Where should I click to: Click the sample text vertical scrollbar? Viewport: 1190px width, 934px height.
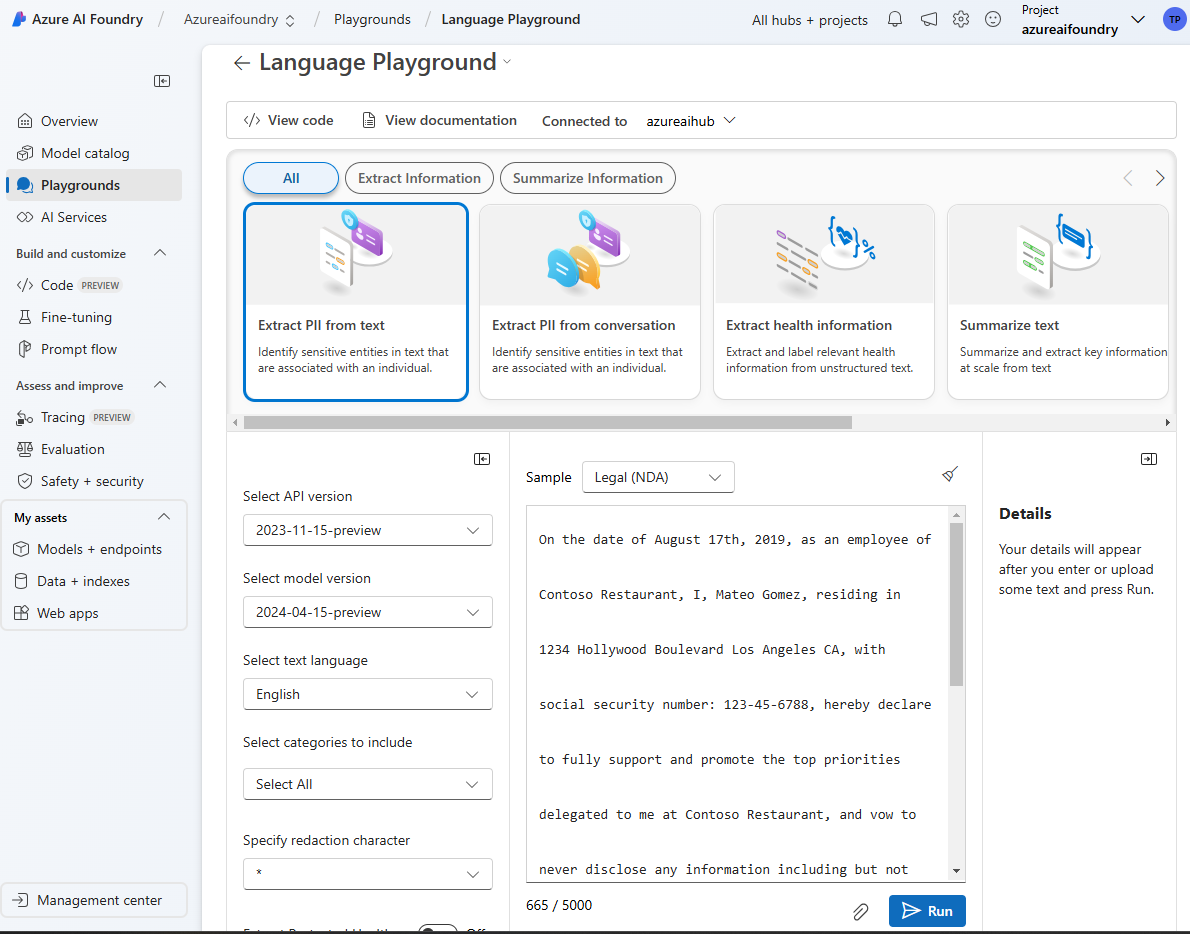pos(956,604)
